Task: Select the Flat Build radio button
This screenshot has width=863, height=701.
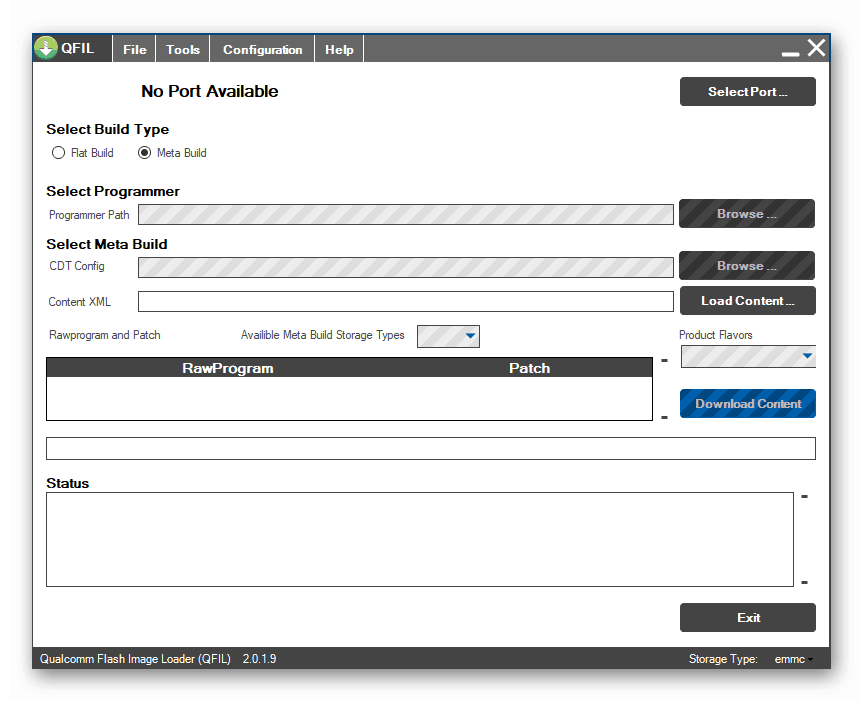Action: coord(58,153)
